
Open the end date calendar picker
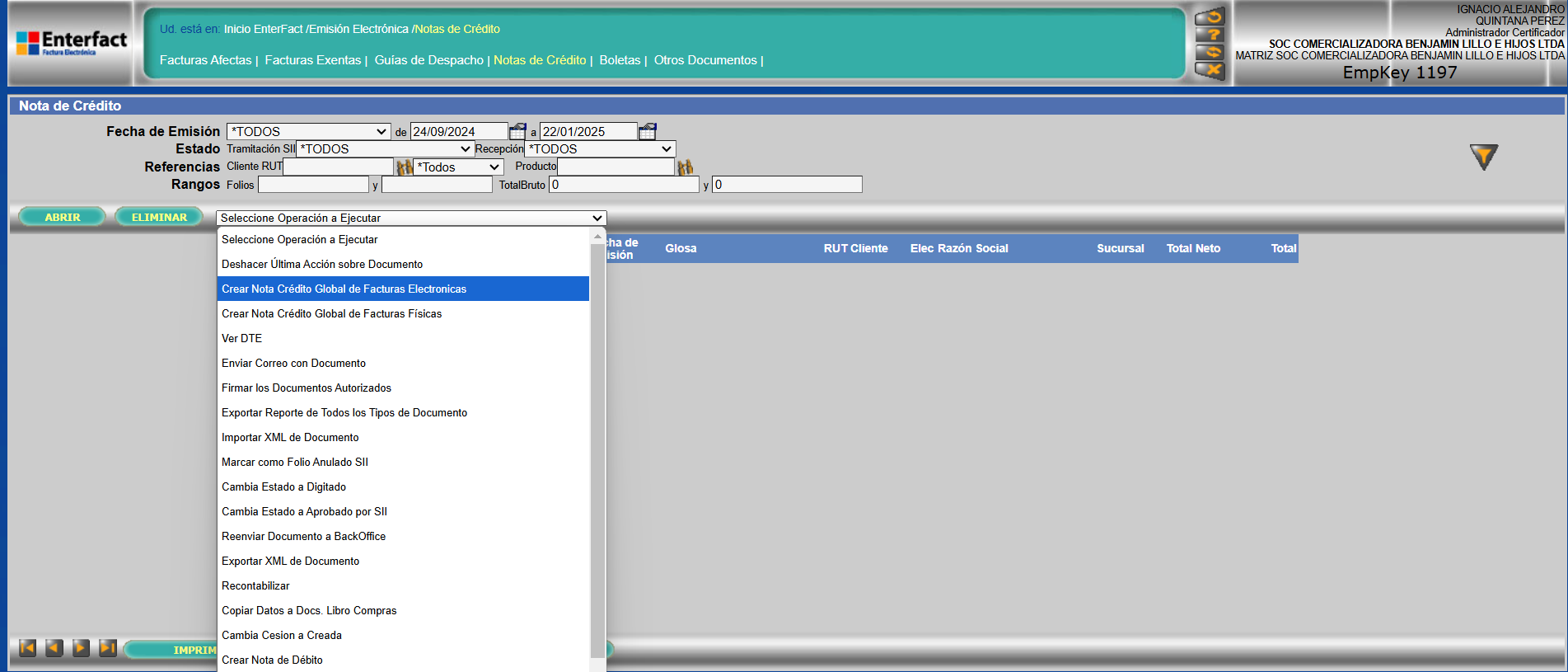pos(648,131)
